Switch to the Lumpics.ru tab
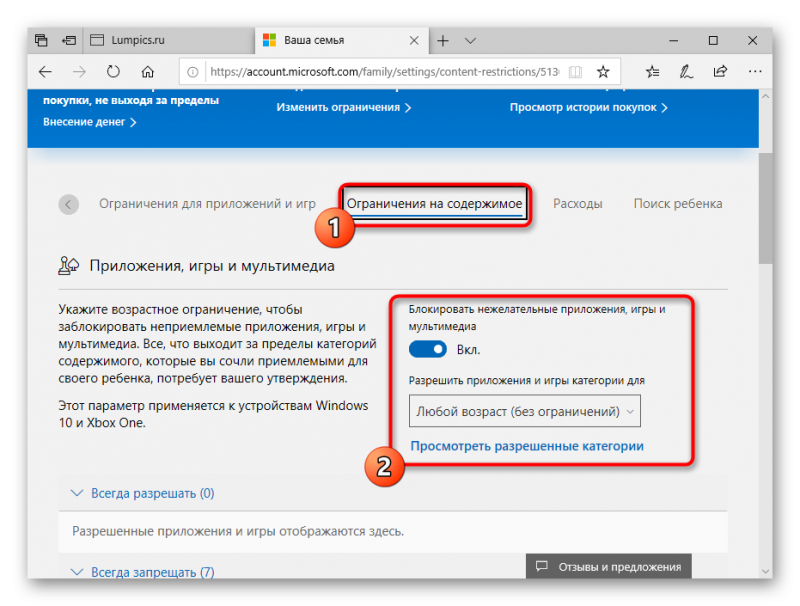This screenshot has height=606, width=800. (169, 40)
